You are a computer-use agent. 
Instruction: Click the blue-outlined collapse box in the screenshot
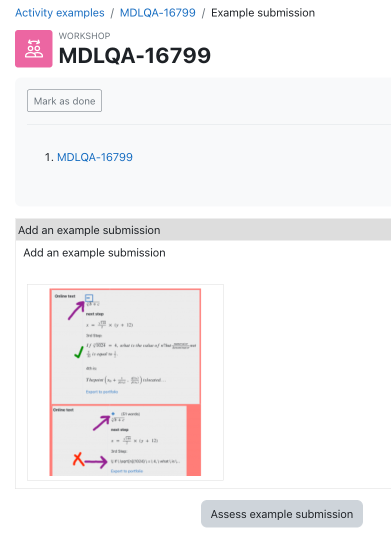coord(89,298)
